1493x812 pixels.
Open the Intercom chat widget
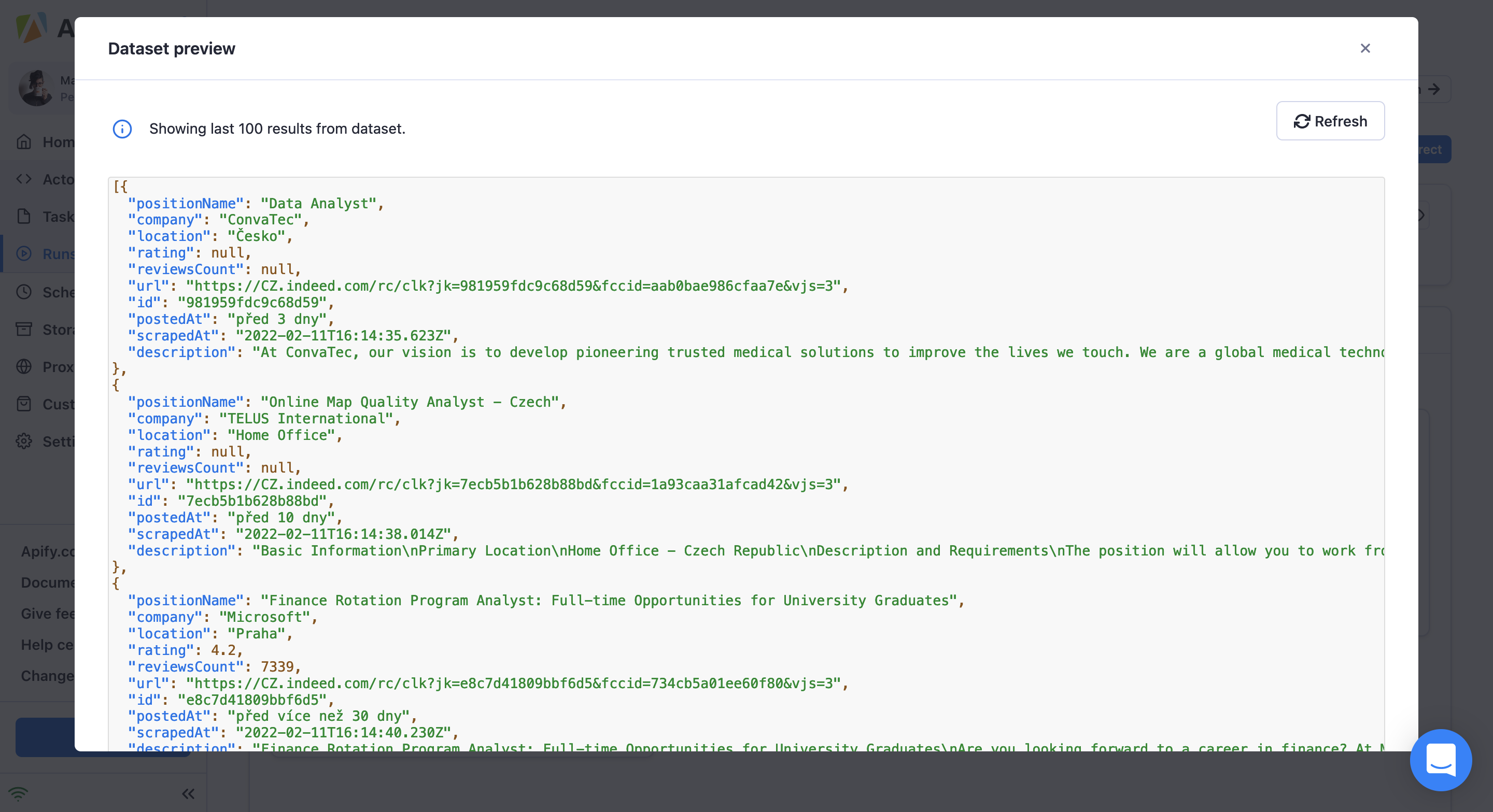tap(1441, 760)
